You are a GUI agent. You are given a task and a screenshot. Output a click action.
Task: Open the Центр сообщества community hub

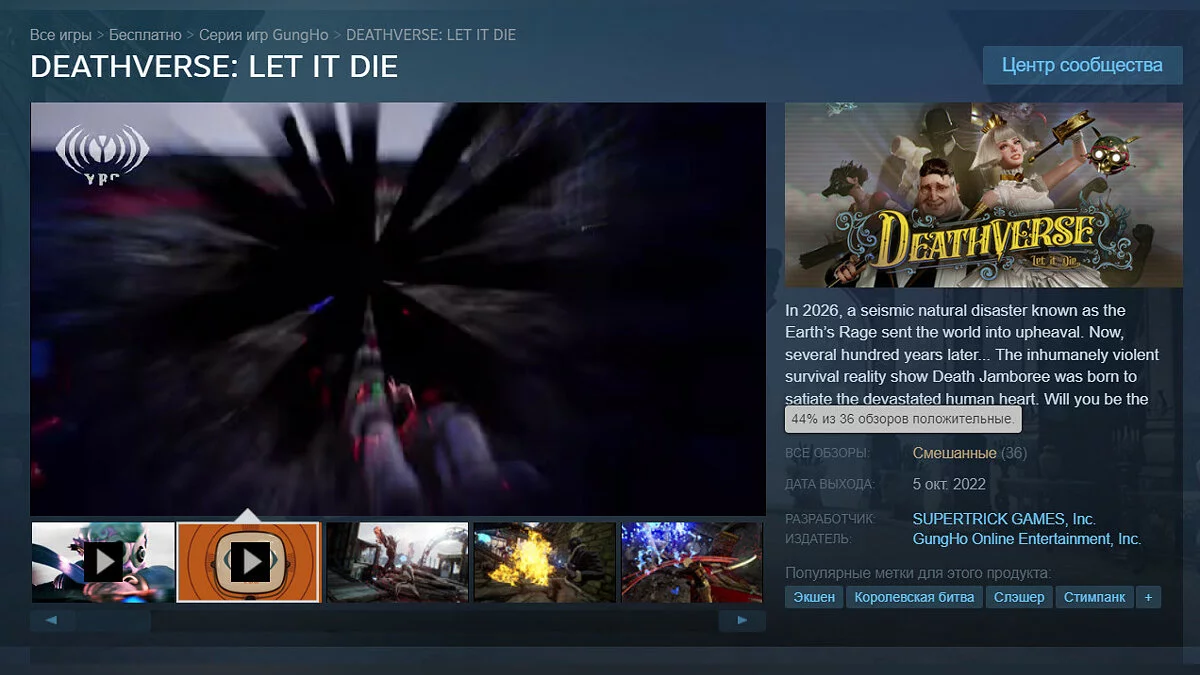coord(1082,65)
